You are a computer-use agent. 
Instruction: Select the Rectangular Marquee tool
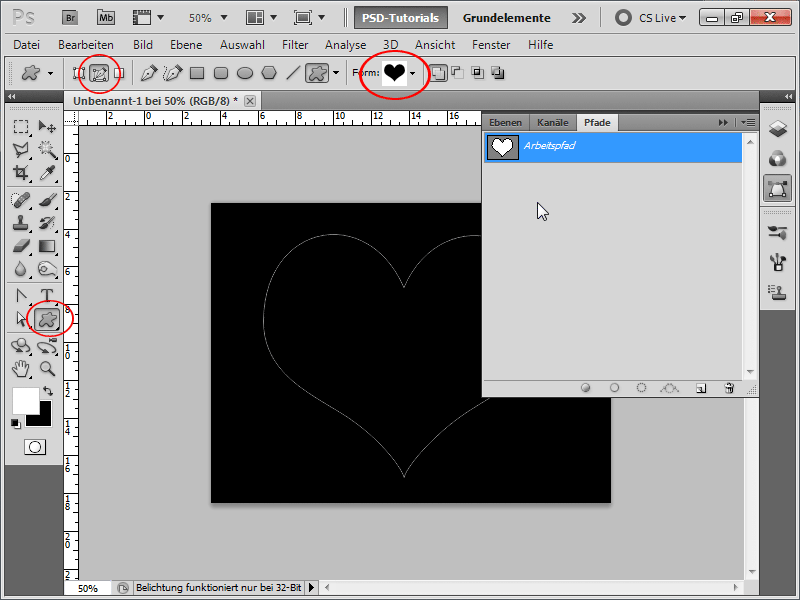21,127
